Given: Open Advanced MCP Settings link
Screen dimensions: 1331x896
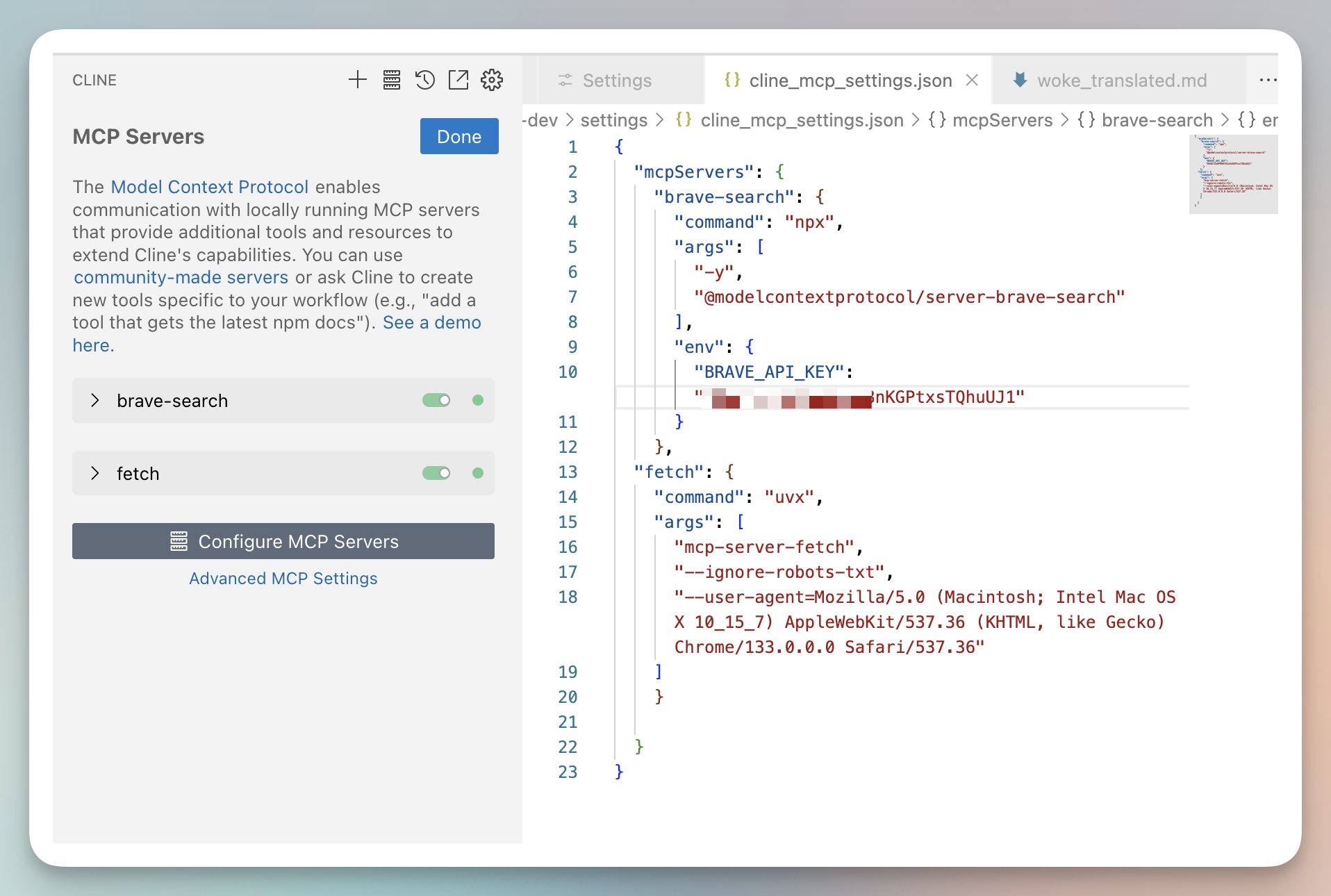Looking at the screenshot, I should pos(283,579).
